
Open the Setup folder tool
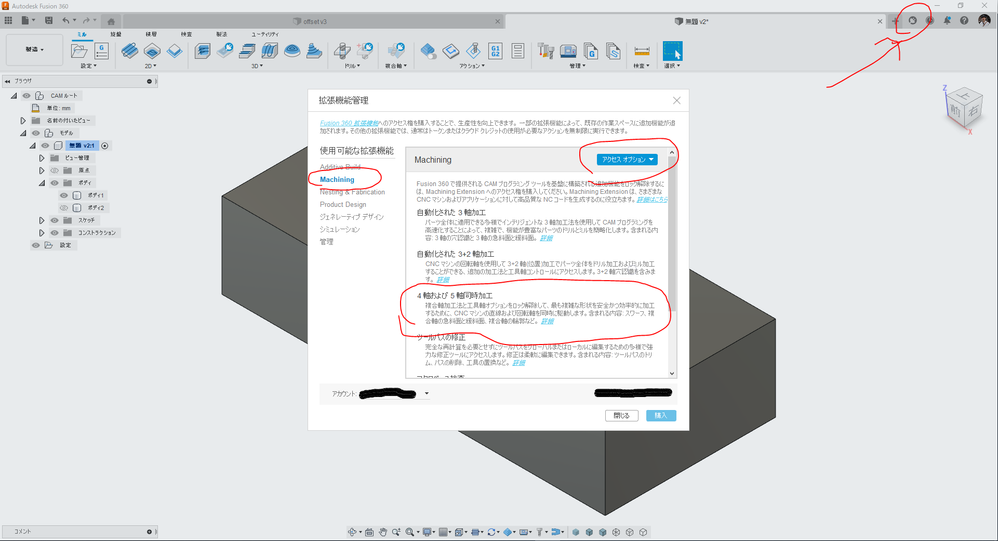(80, 51)
